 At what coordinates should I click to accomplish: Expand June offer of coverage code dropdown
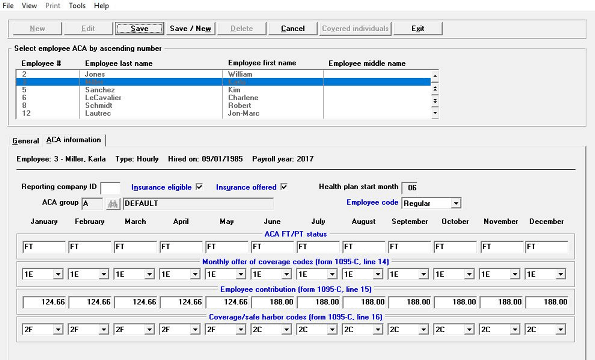(x=286, y=274)
